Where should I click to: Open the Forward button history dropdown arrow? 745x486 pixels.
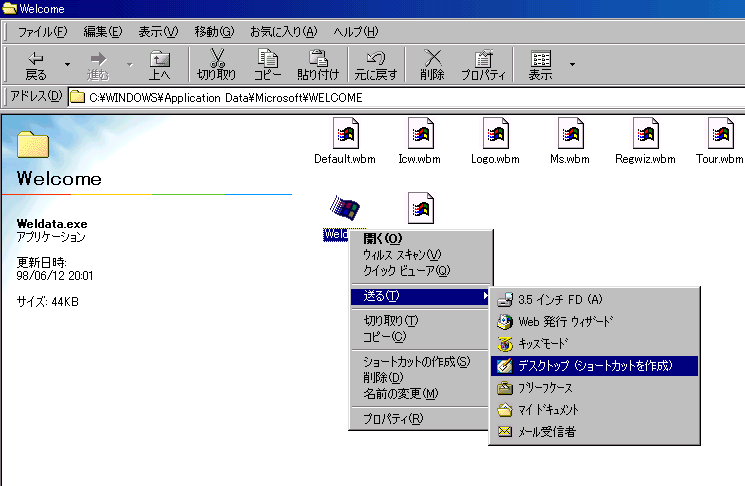coord(129,65)
